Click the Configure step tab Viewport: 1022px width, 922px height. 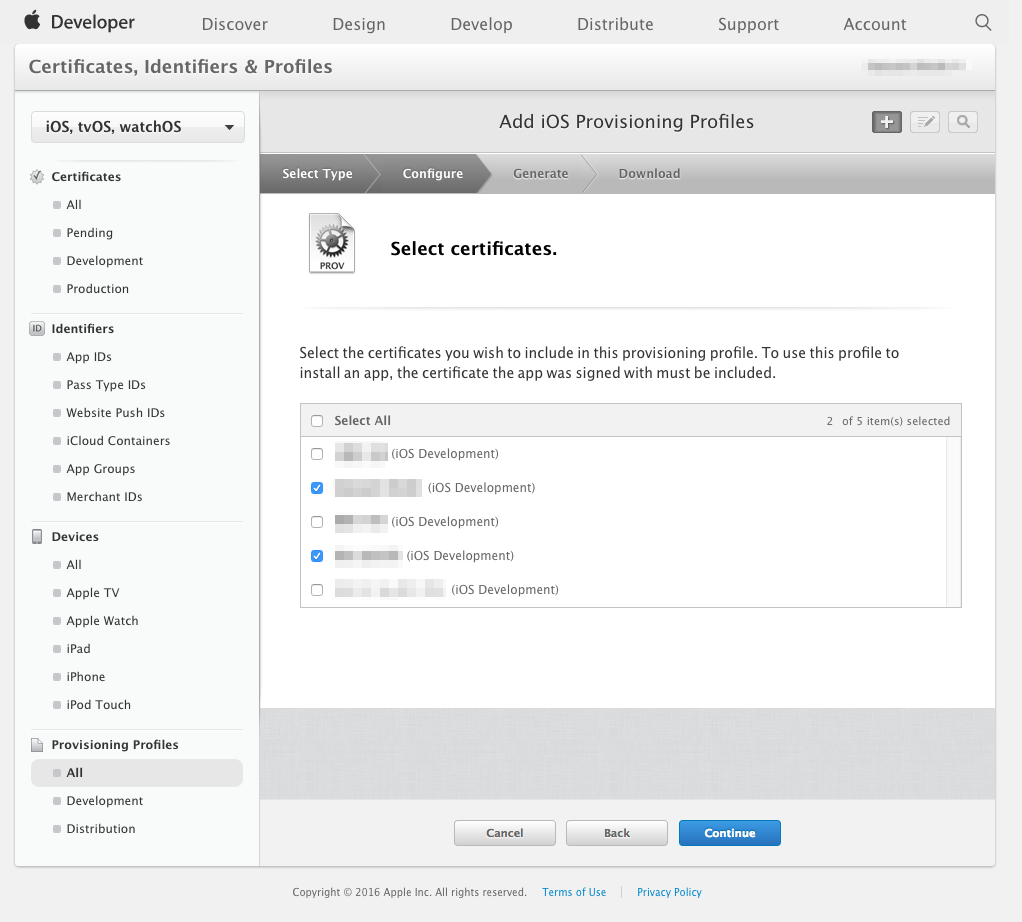coord(433,173)
